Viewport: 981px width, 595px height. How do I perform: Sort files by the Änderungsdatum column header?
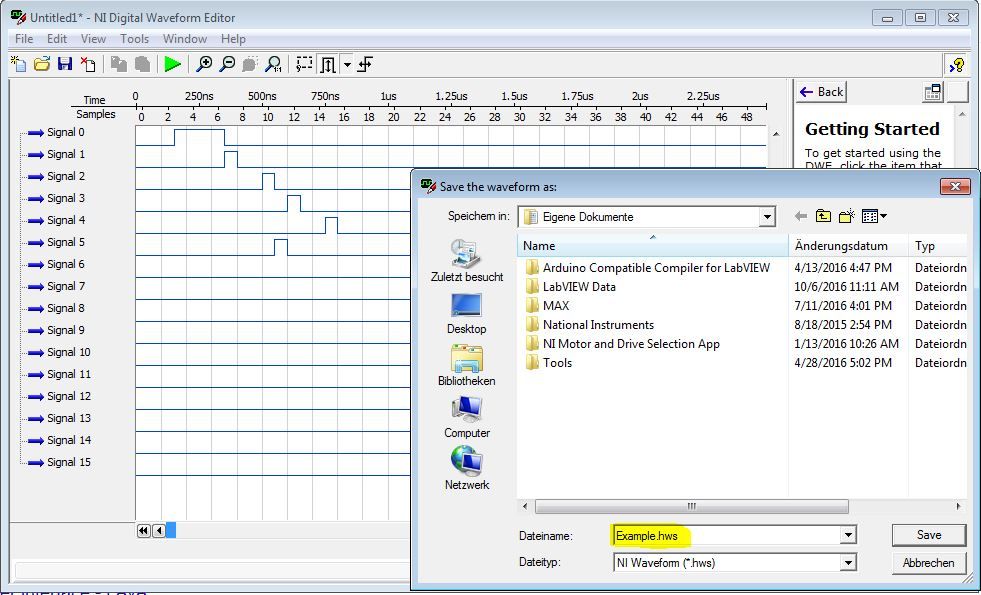pyautogui.click(x=848, y=246)
